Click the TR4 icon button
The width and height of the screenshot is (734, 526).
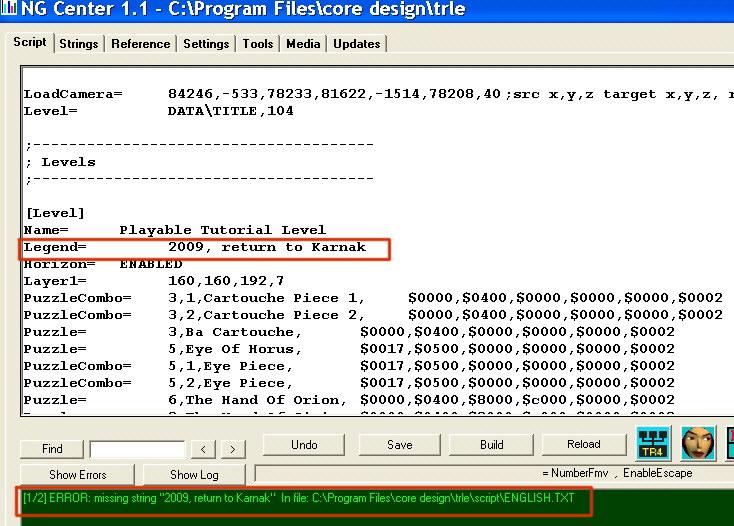pos(654,443)
